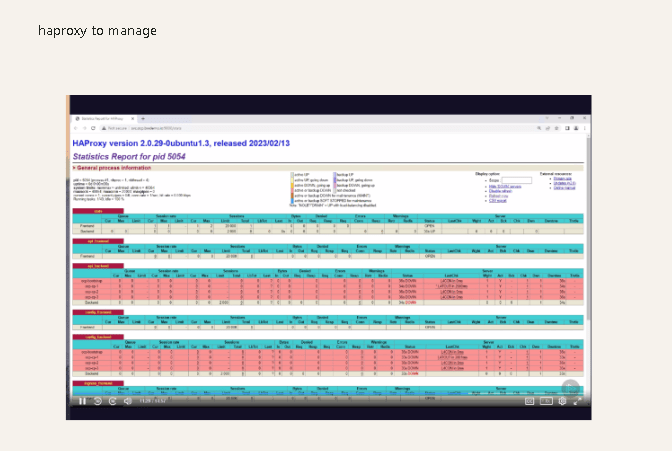Click the Backend row of api_backend table
This screenshot has width=672, height=451.
[328, 303]
